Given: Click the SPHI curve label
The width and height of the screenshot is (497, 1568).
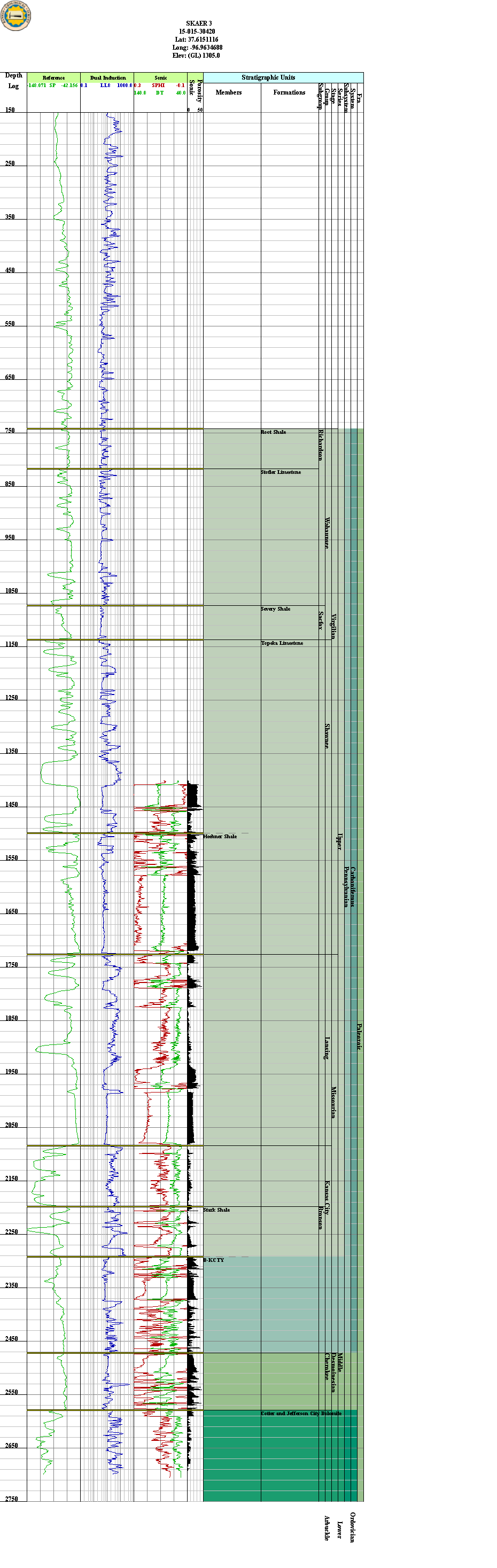Looking at the screenshot, I should pos(158,85).
